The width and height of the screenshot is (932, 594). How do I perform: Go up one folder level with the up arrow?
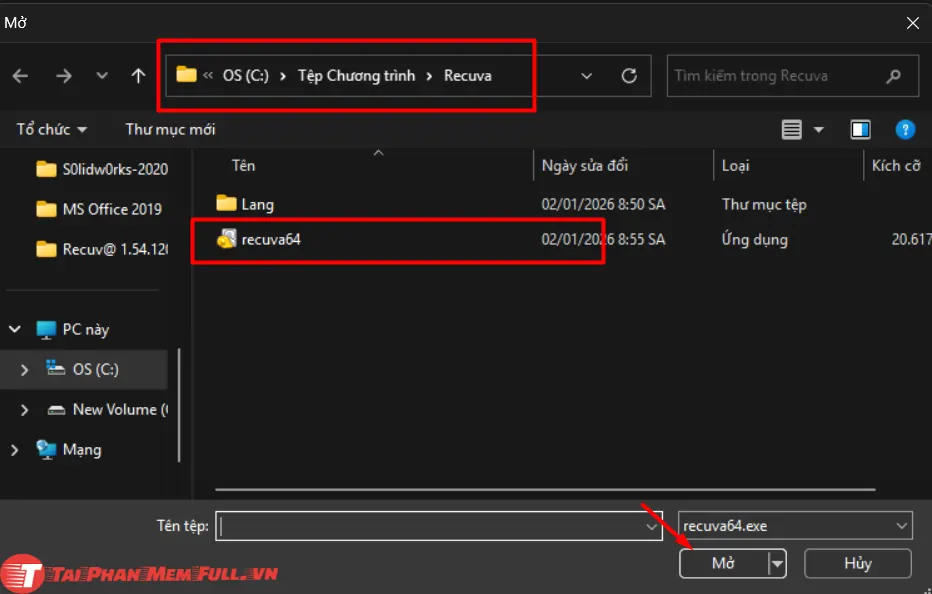tap(138, 75)
